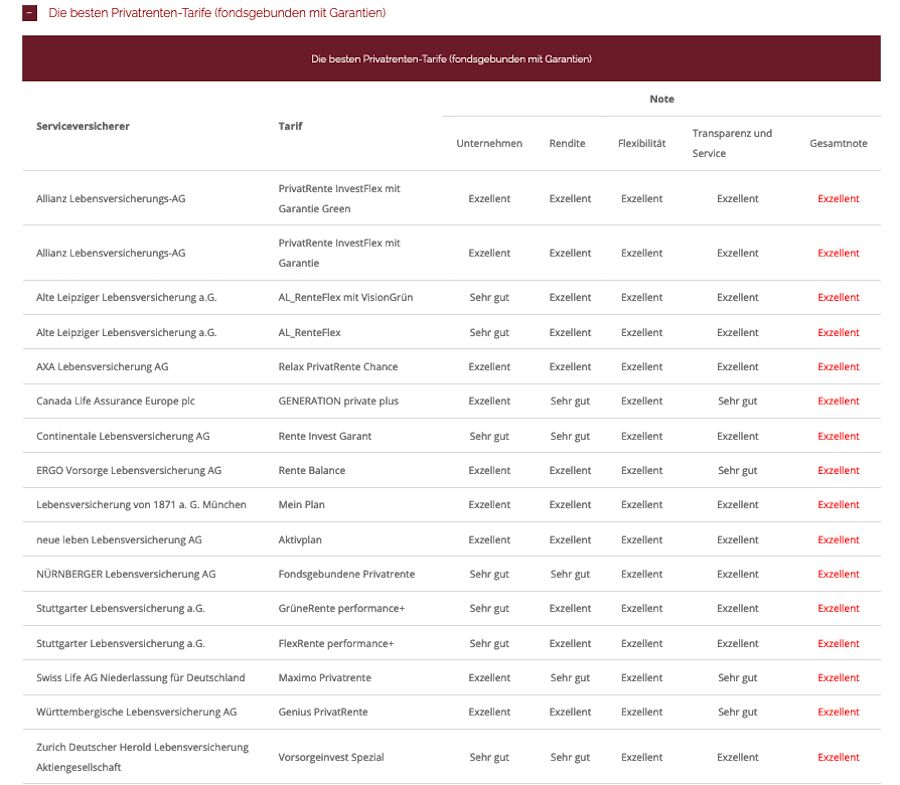Click the 'Gesamtnote' column header
The height and width of the screenshot is (785, 900).
[x=839, y=143]
